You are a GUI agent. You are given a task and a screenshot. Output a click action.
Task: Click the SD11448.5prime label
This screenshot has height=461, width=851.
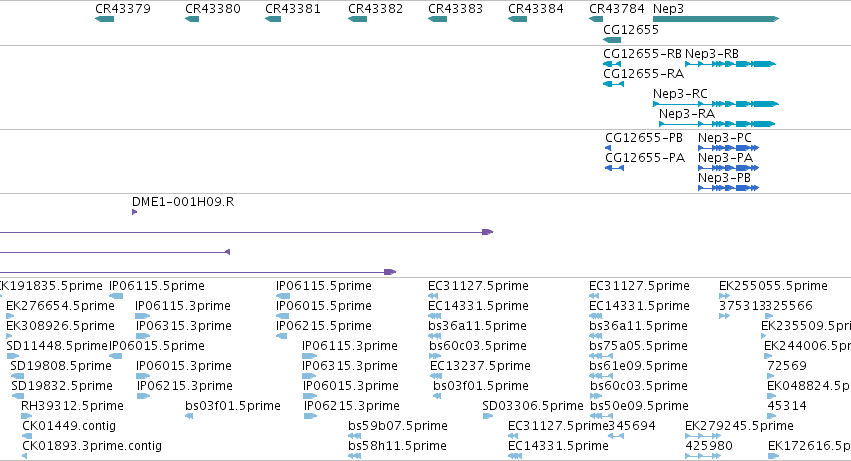click(x=57, y=346)
